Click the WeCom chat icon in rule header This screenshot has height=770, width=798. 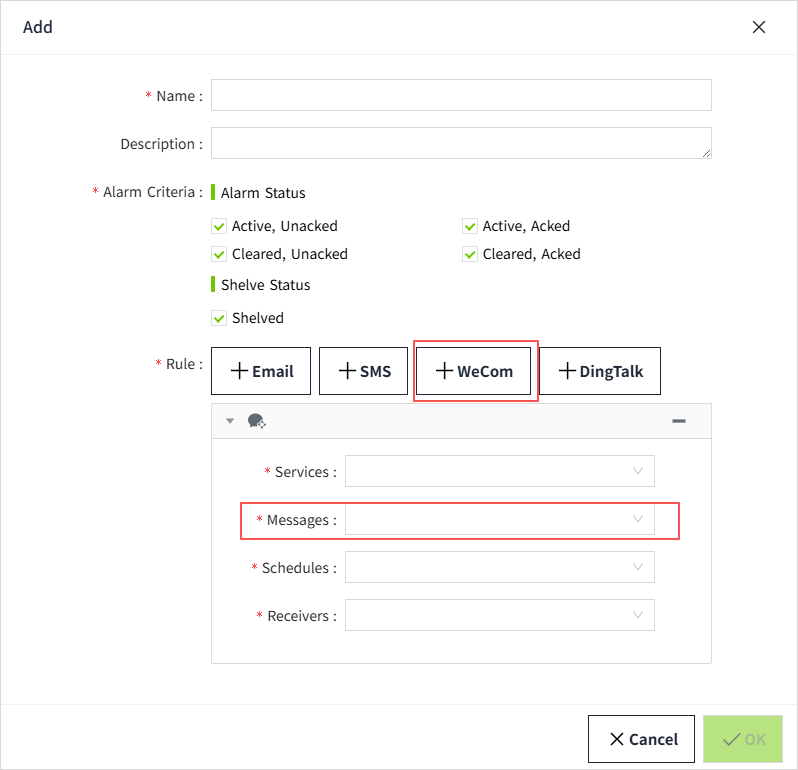(256, 422)
